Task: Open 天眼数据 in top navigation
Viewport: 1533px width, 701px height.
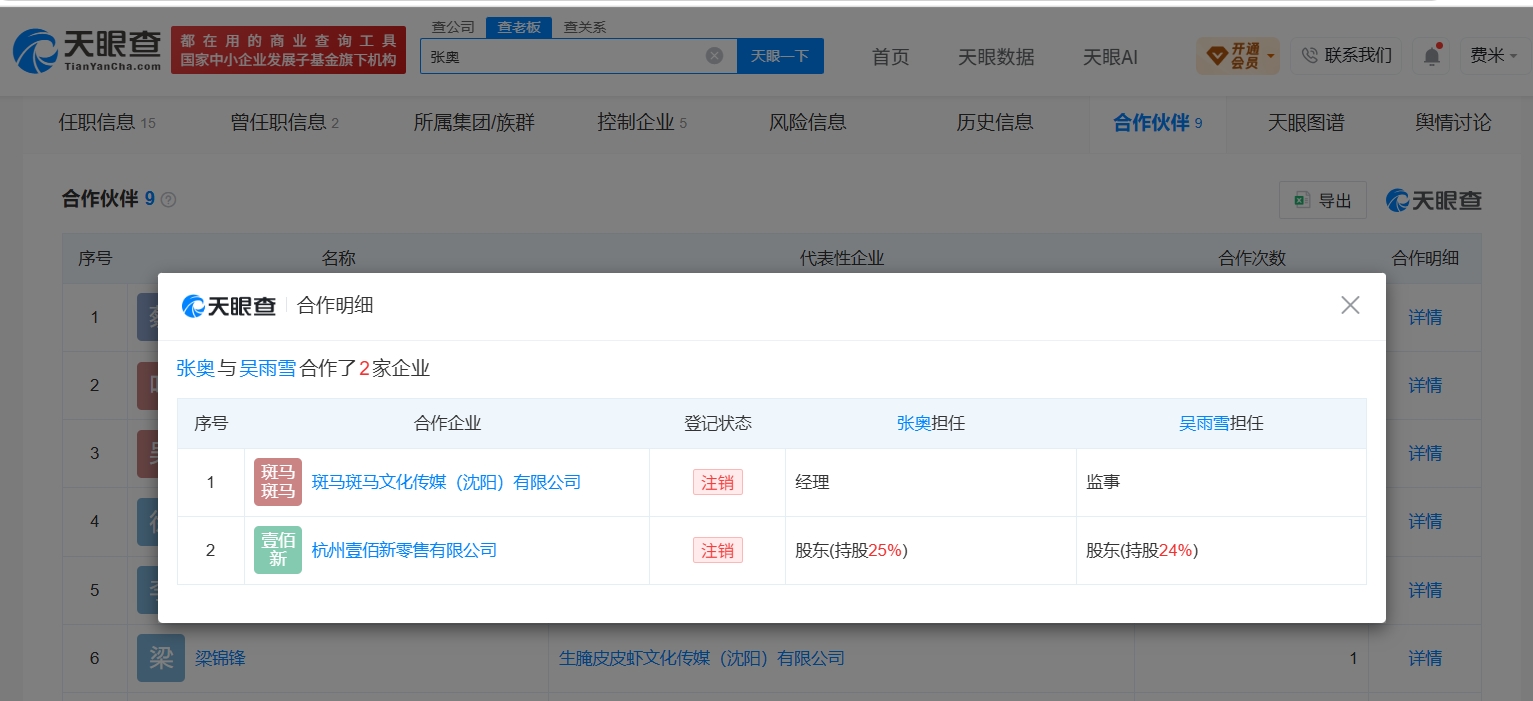Action: click(x=996, y=57)
